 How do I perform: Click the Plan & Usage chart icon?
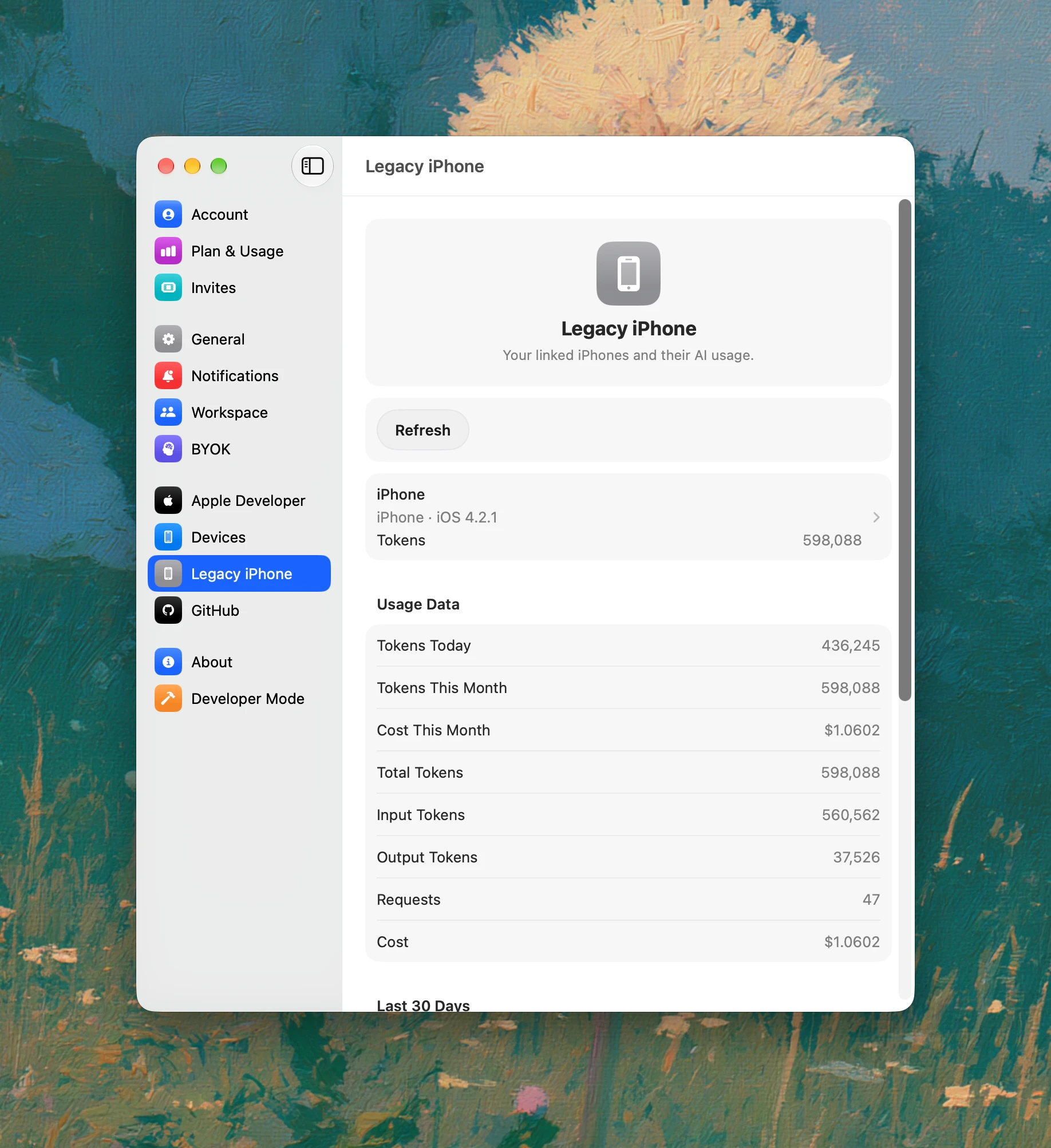(x=168, y=251)
